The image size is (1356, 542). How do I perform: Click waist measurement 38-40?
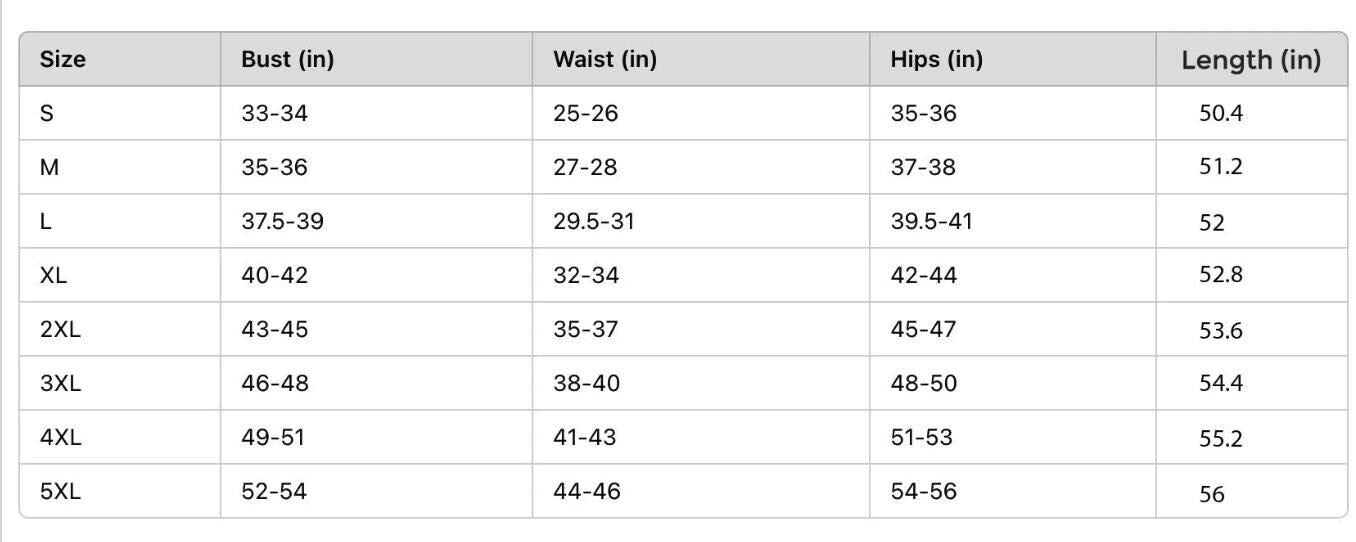[x=586, y=383]
